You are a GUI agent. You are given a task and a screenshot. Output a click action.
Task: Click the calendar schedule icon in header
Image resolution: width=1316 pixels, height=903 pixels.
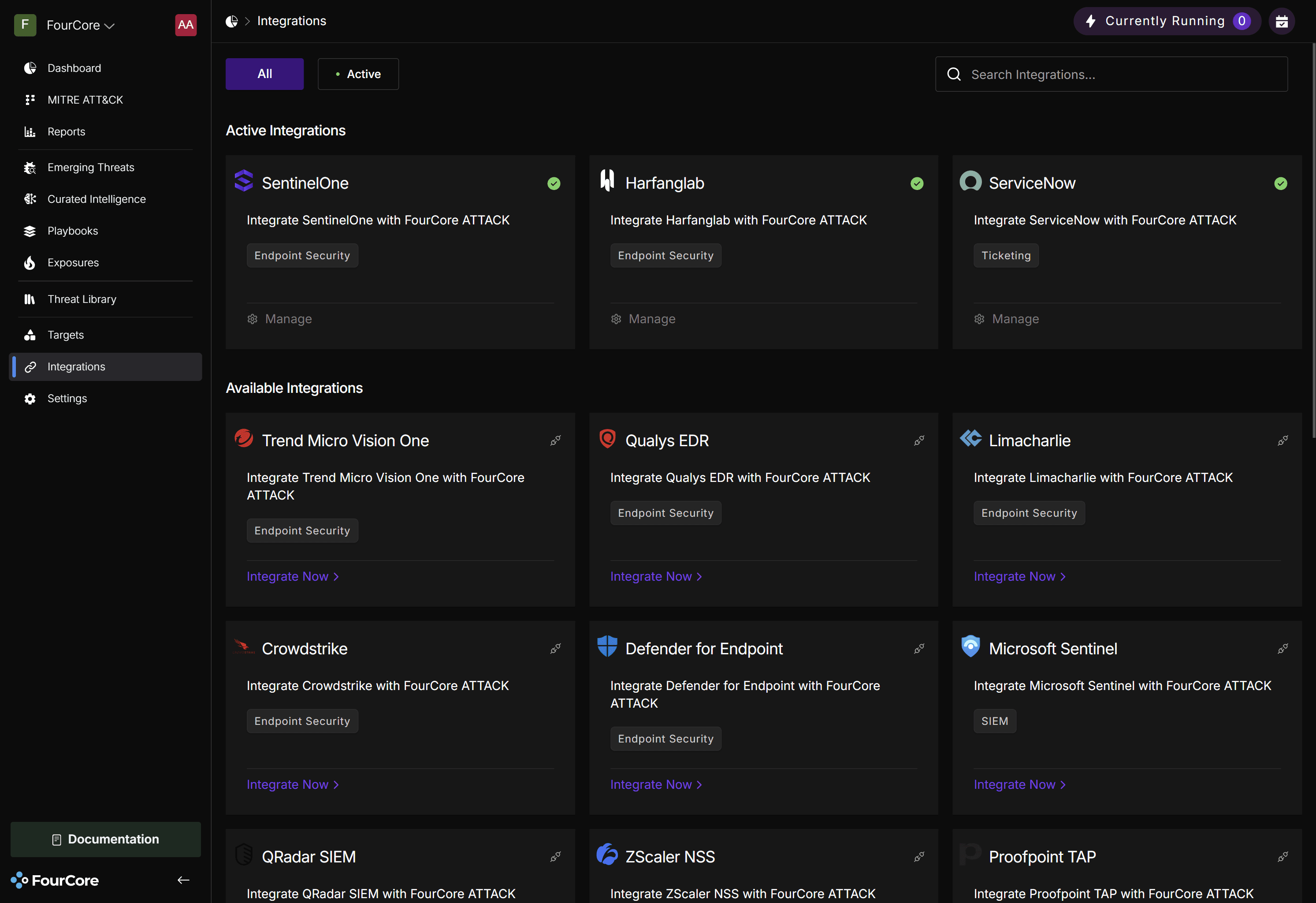[x=1282, y=22]
